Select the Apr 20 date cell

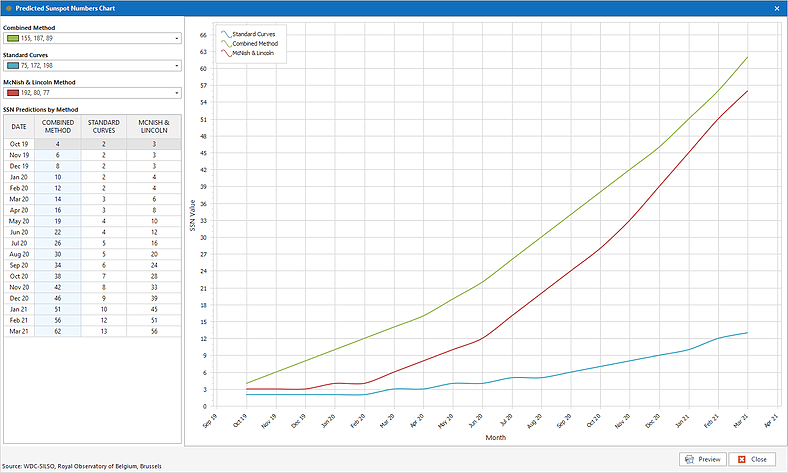coord(19,211)
